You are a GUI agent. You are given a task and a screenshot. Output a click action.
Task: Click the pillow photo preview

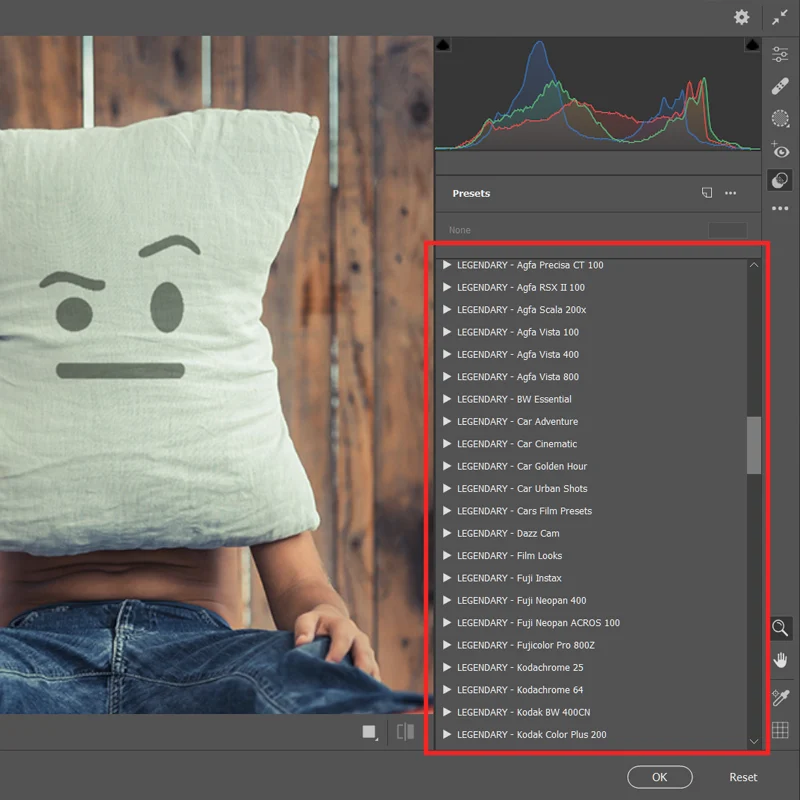(216, 374)
